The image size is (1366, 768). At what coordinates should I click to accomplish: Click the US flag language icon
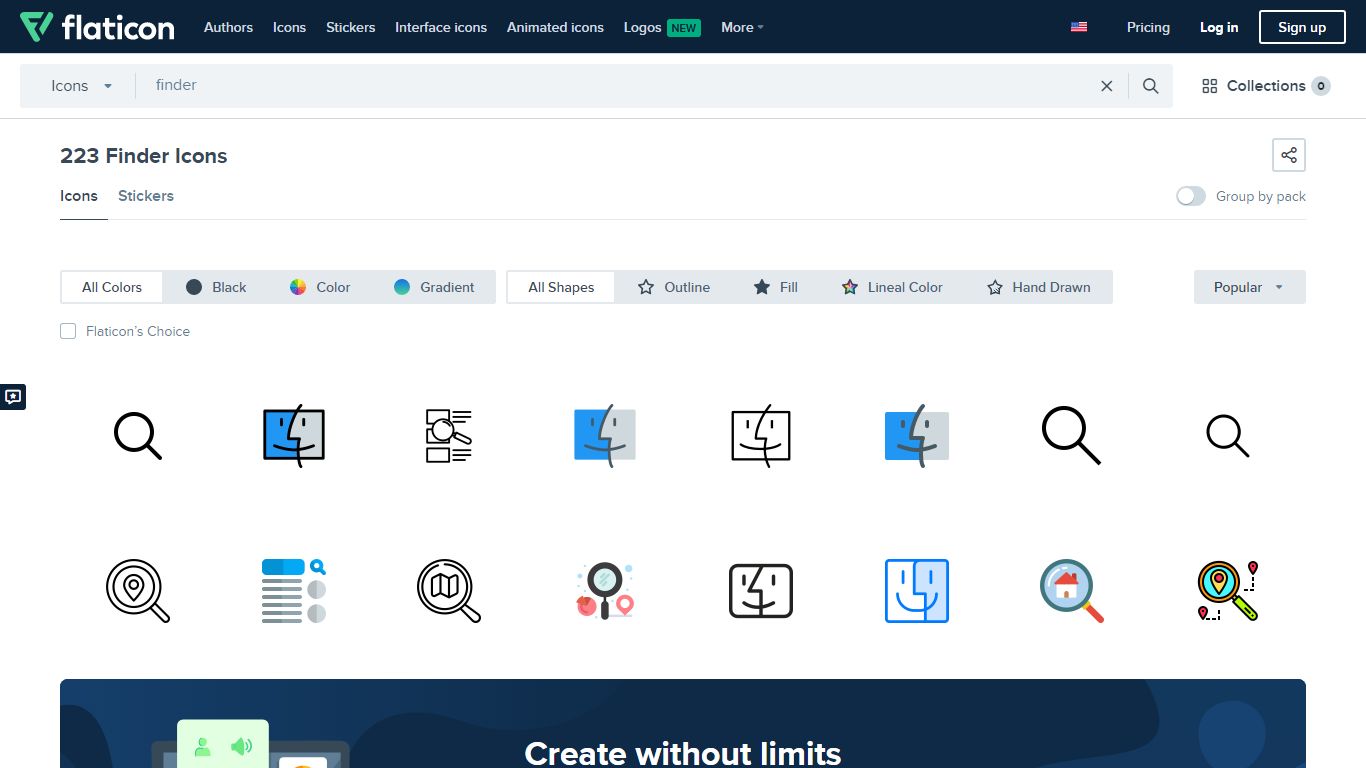1079,27
